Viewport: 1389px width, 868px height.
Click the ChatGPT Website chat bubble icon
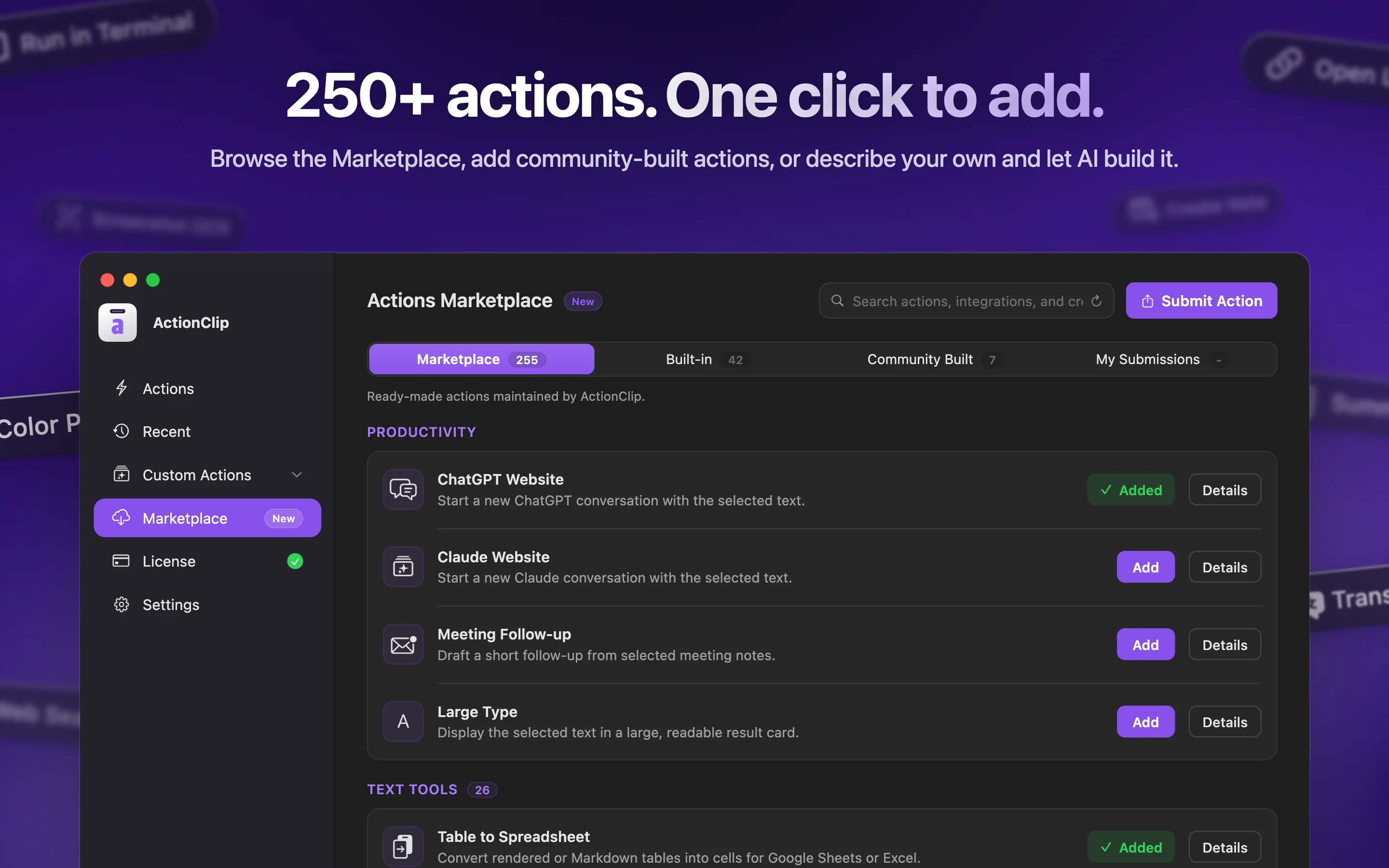coord(404,489)
